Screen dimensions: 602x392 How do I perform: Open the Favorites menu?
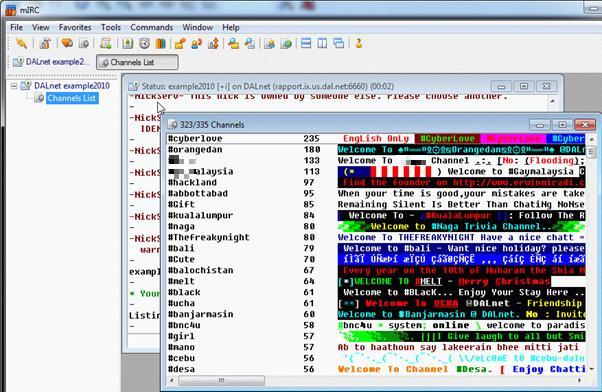click(x=75, y=28)
